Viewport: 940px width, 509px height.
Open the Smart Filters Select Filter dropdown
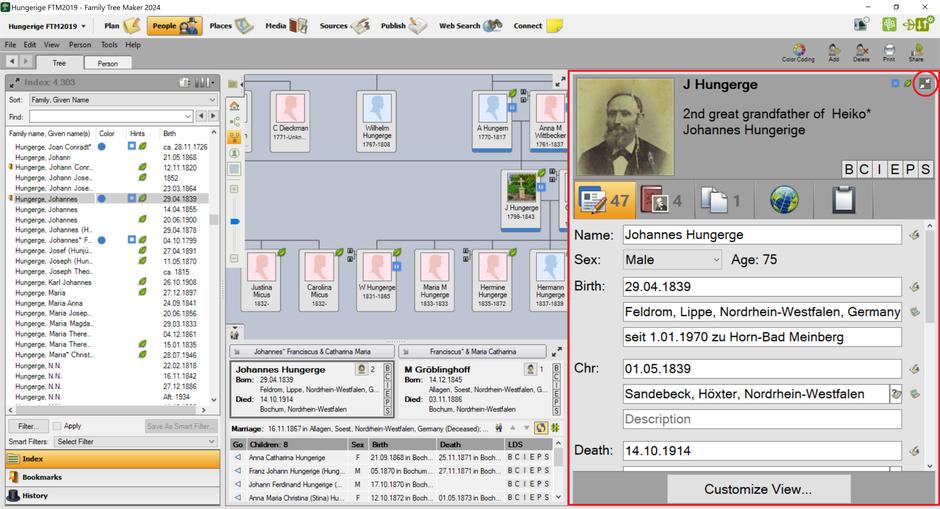(135, 442)
